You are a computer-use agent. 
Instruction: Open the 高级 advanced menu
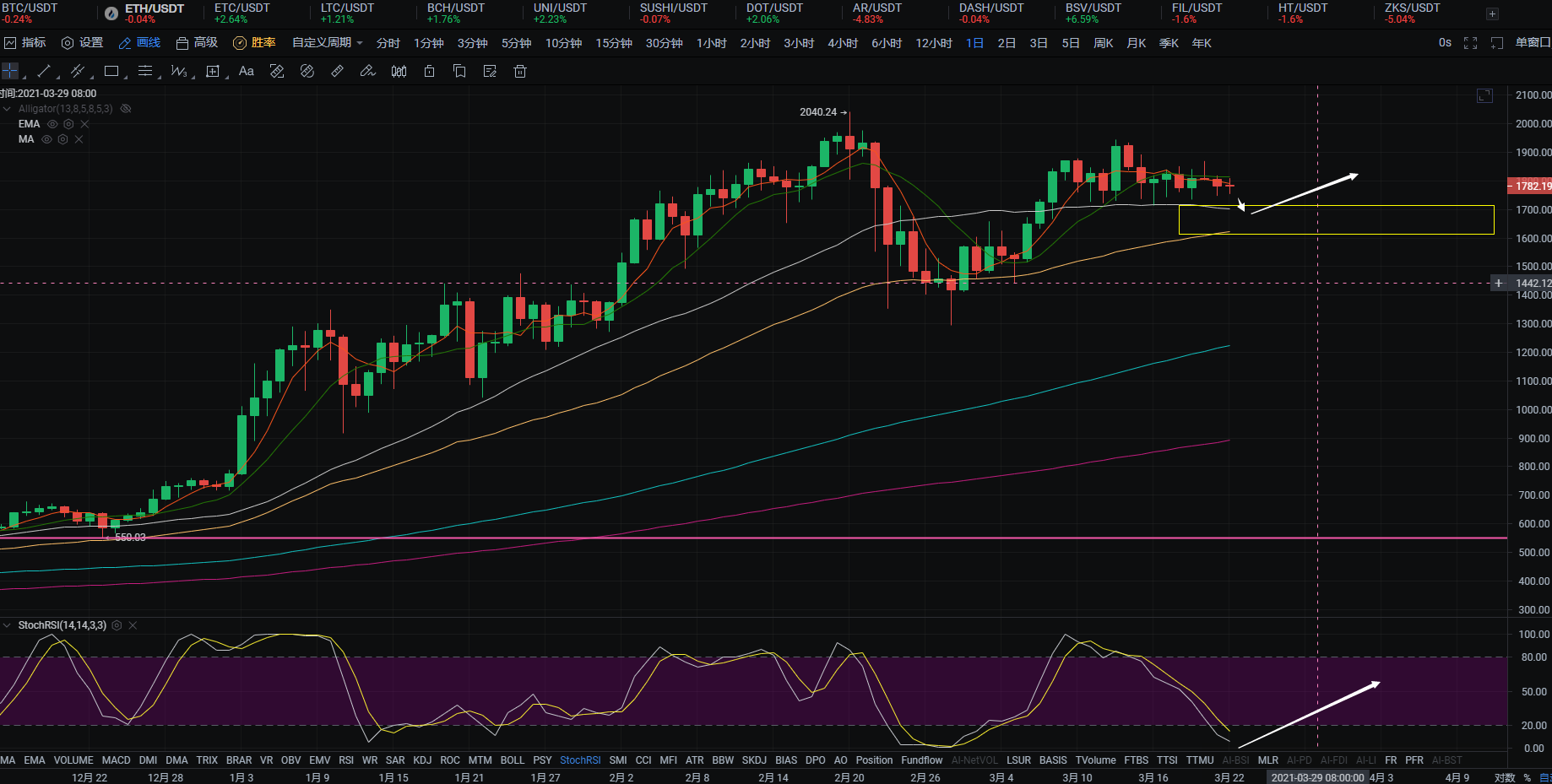[x=198, y=43]
